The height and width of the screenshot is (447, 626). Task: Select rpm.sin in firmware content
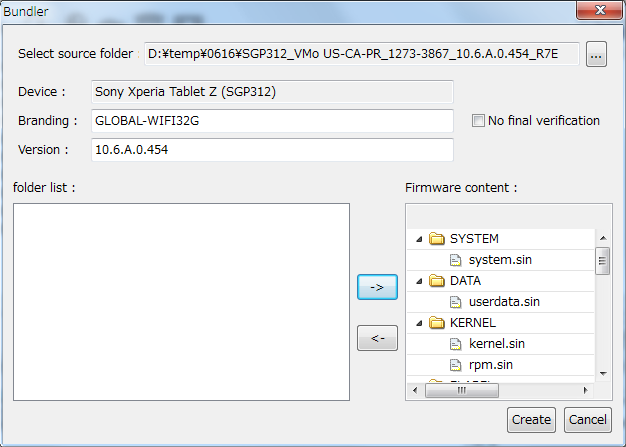491,365
